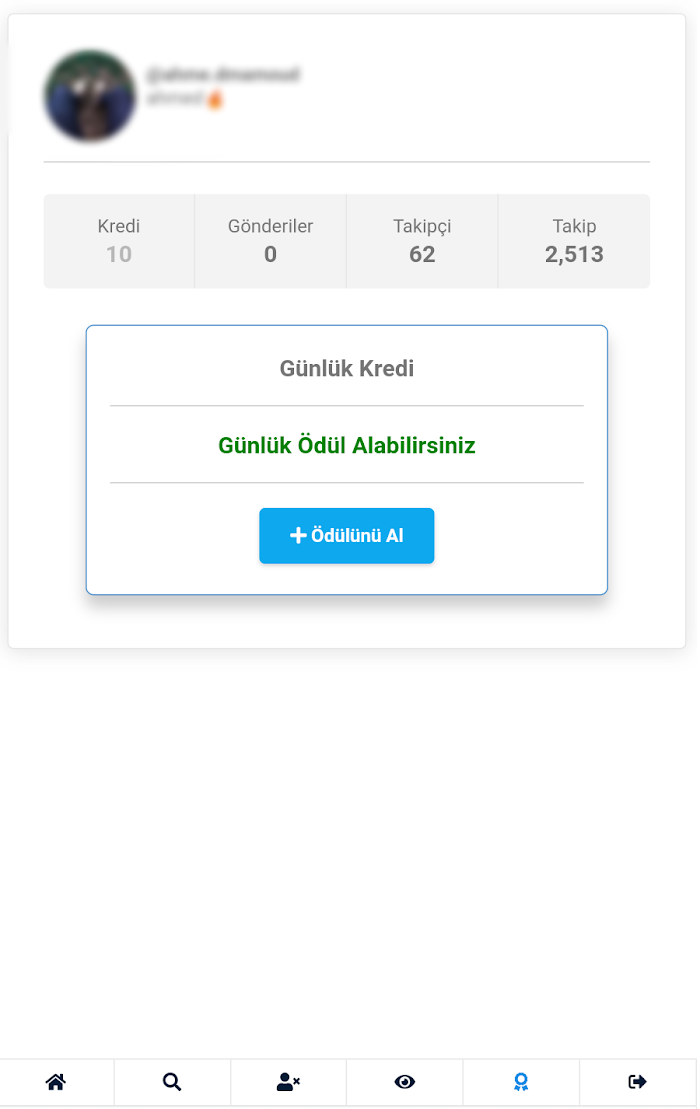Select the Kredi label

click(119, 226)
